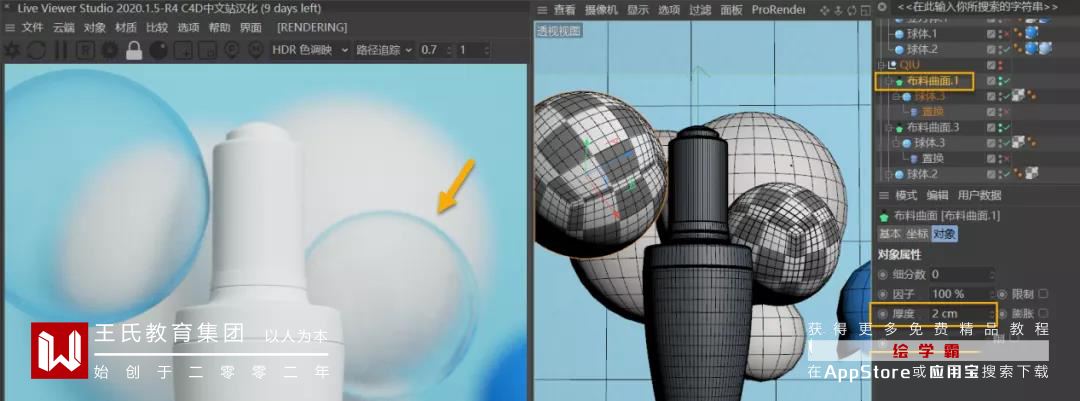
Task: Click the viewport zoom camera icon
Action: (838, 10)
